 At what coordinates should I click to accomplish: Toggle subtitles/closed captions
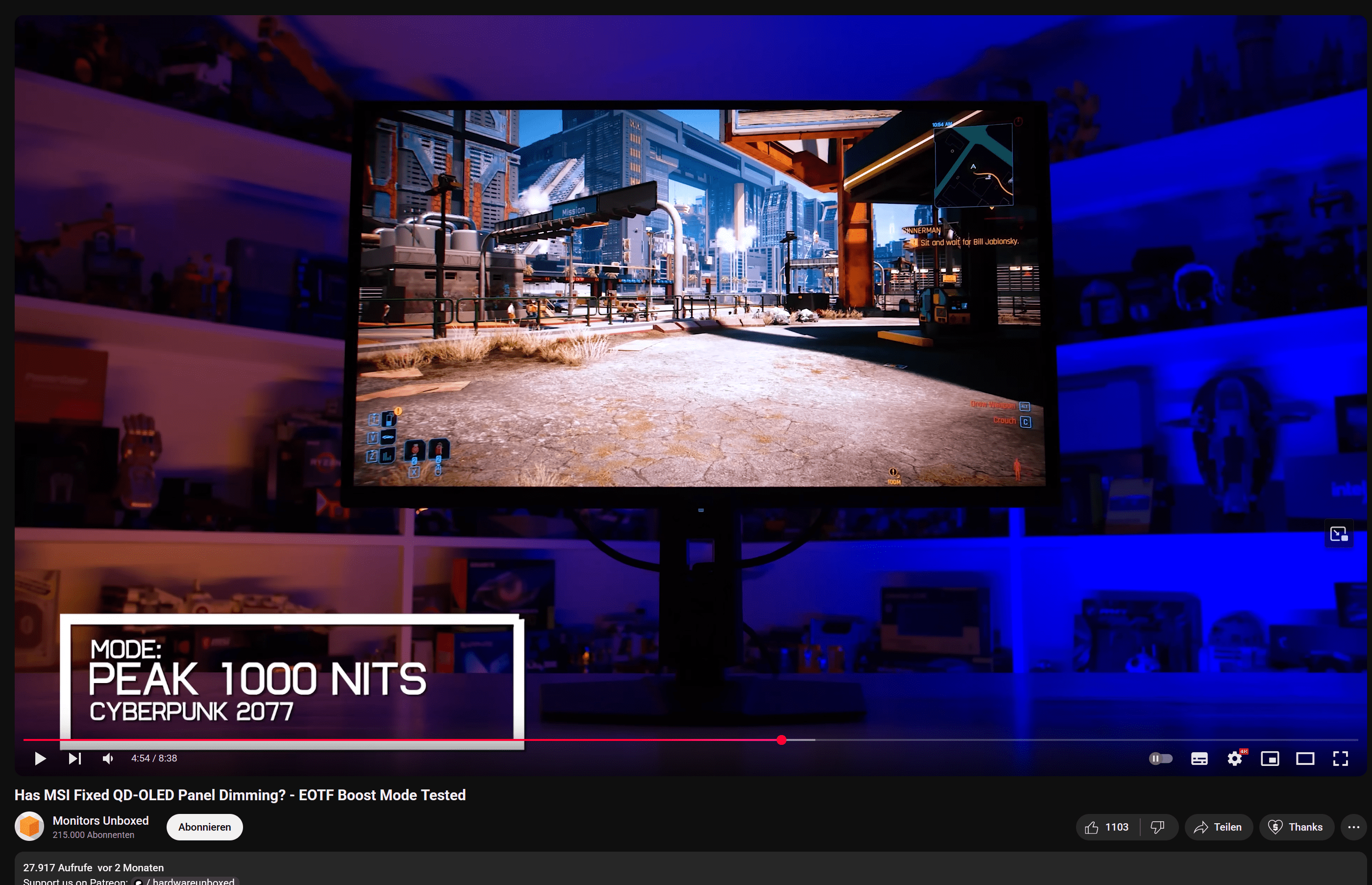1199,759
